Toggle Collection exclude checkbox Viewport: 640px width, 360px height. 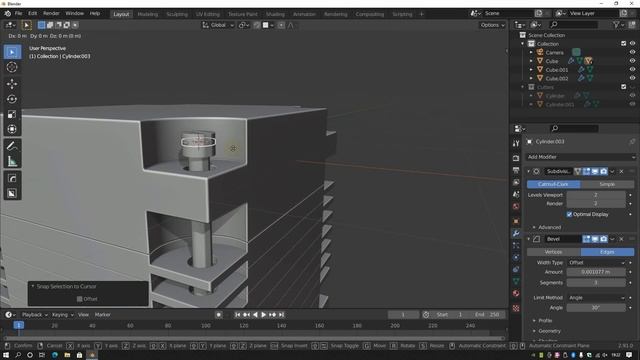point(623,44)
